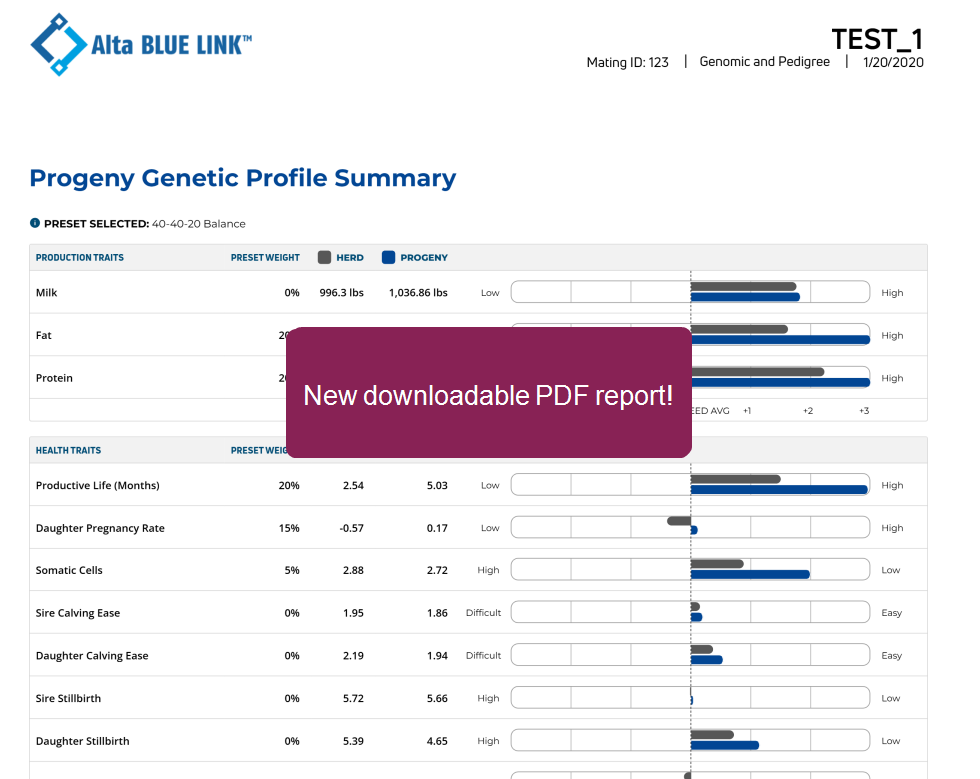This screenshot has width=980, height=779.
Task: Click the TEST_1 report title
Action: pos(876,39)
